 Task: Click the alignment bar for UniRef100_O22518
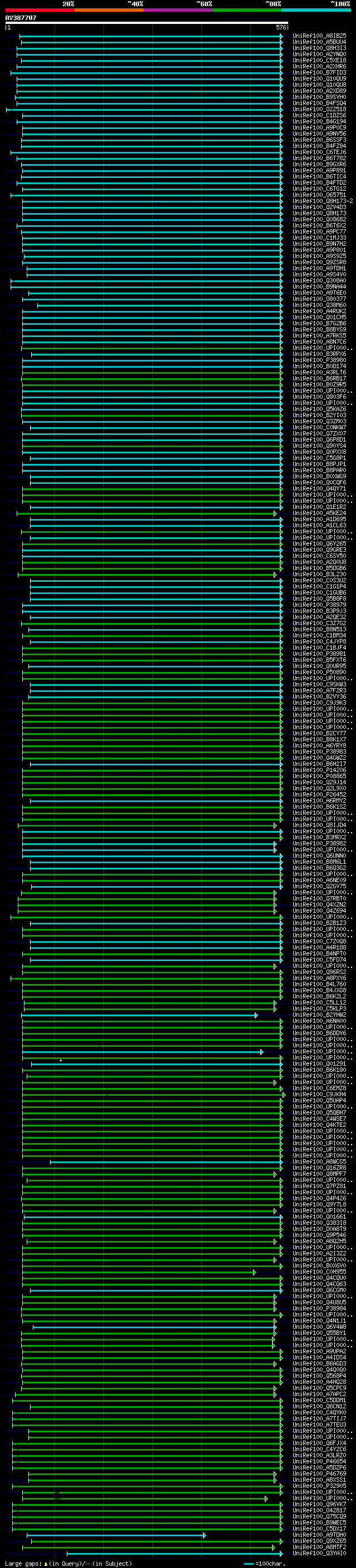pyautogui.click(x=144, y=110)
